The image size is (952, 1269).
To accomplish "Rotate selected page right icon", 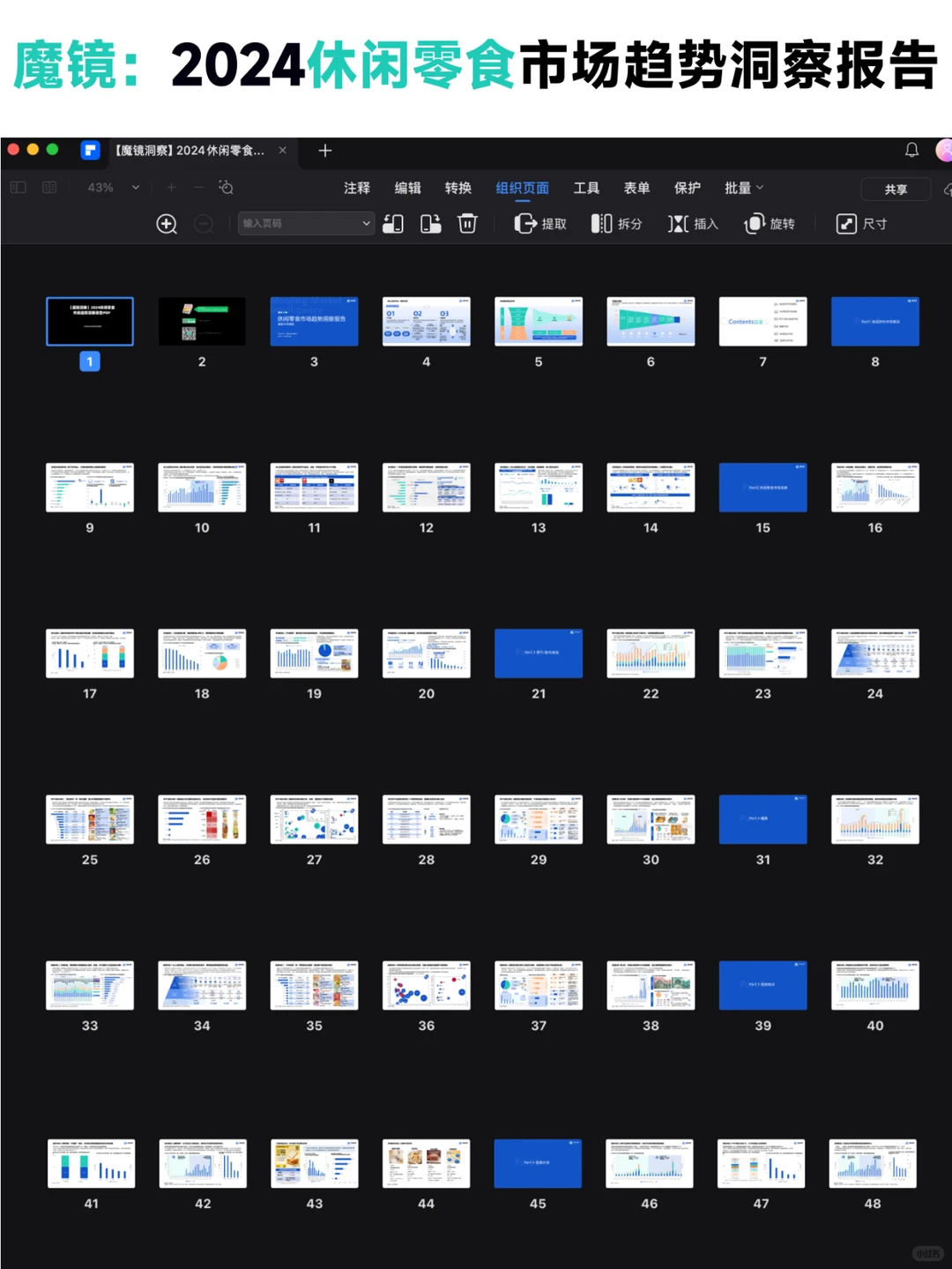I will pos(431,224).
